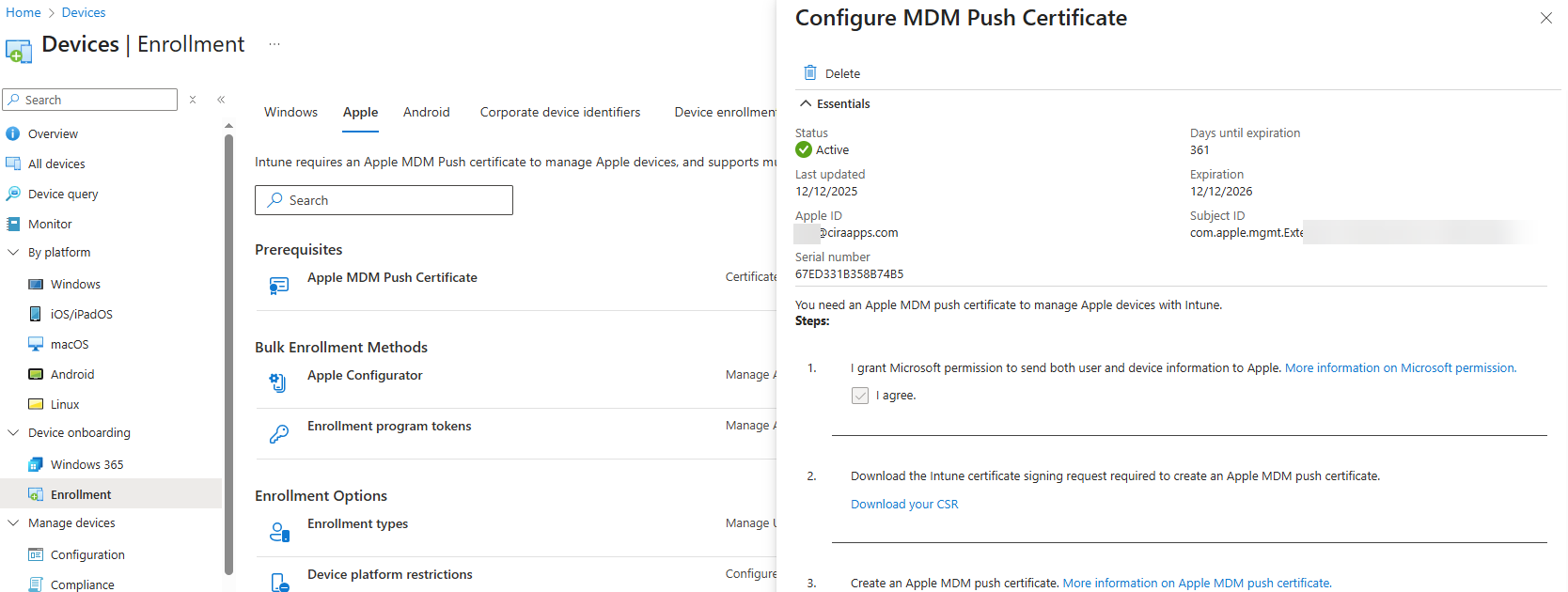Click the Enrollment sidebar icon
Screen dimensions: 1568x592
click(x=36, y=494)
